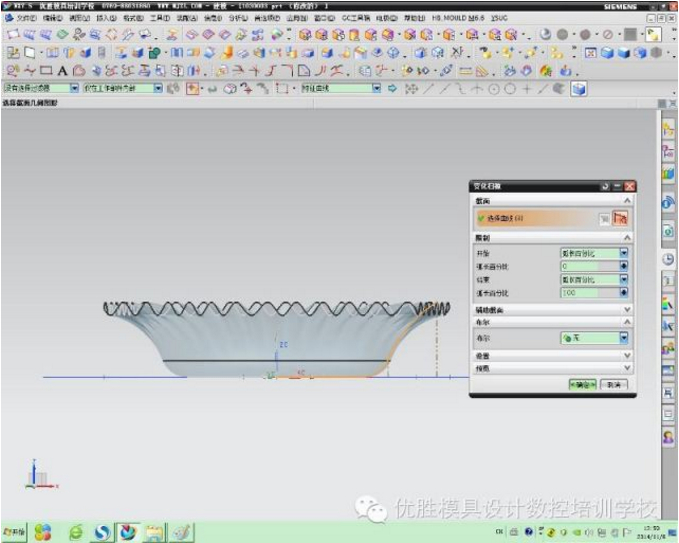Open the 插入(S) menu

[106, 18]
